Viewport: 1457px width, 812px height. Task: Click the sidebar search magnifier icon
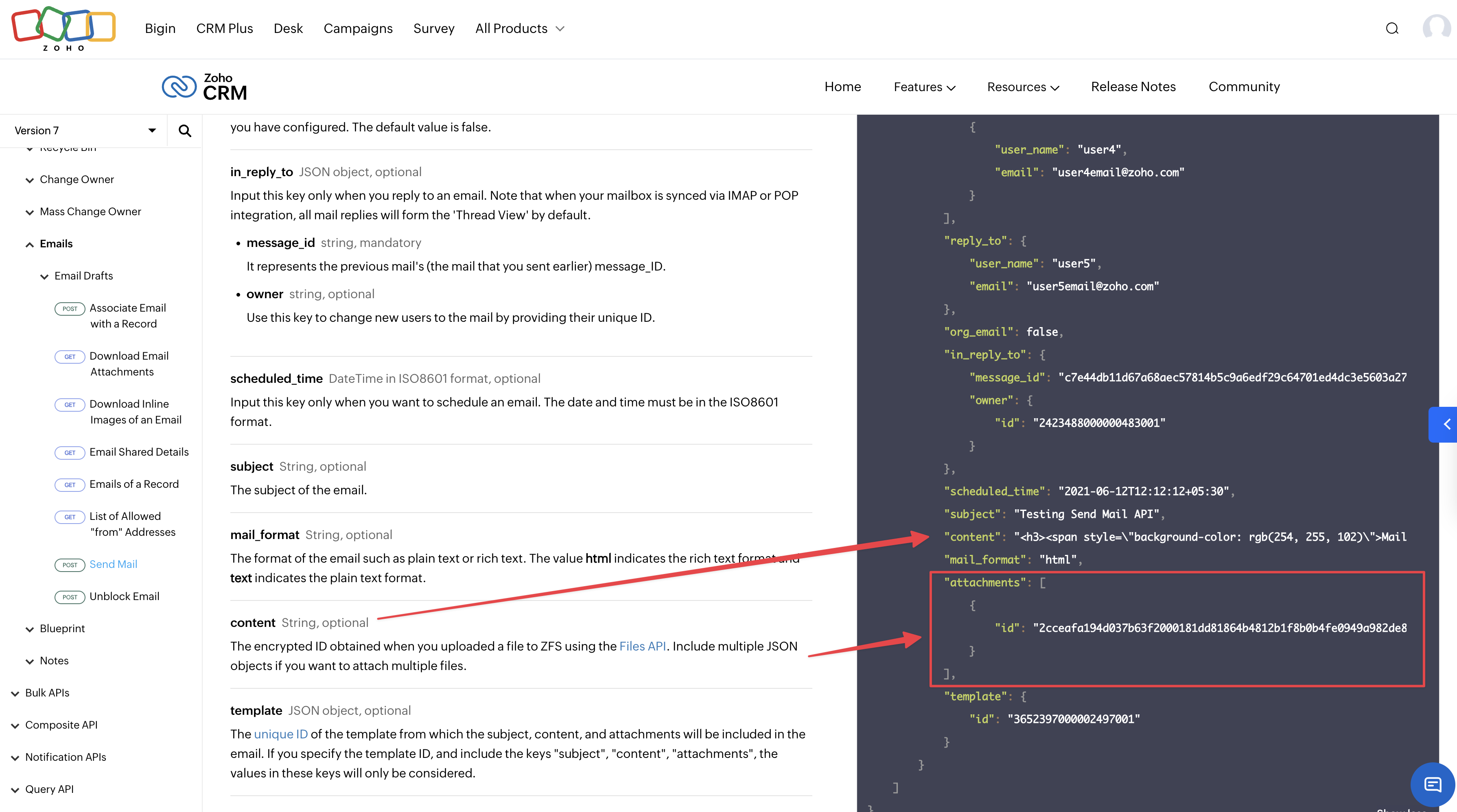tap(184, 131)
